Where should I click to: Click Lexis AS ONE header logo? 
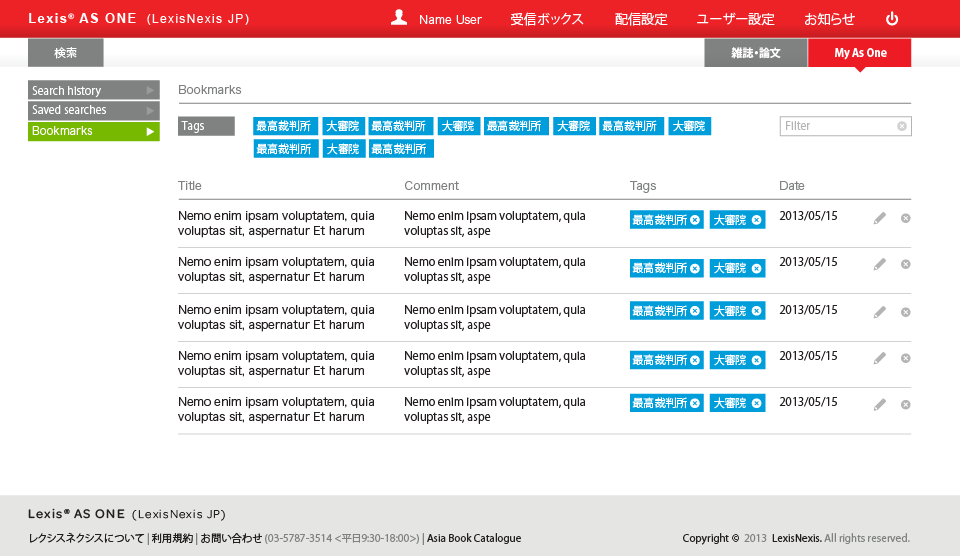click(x=139, y=18)
